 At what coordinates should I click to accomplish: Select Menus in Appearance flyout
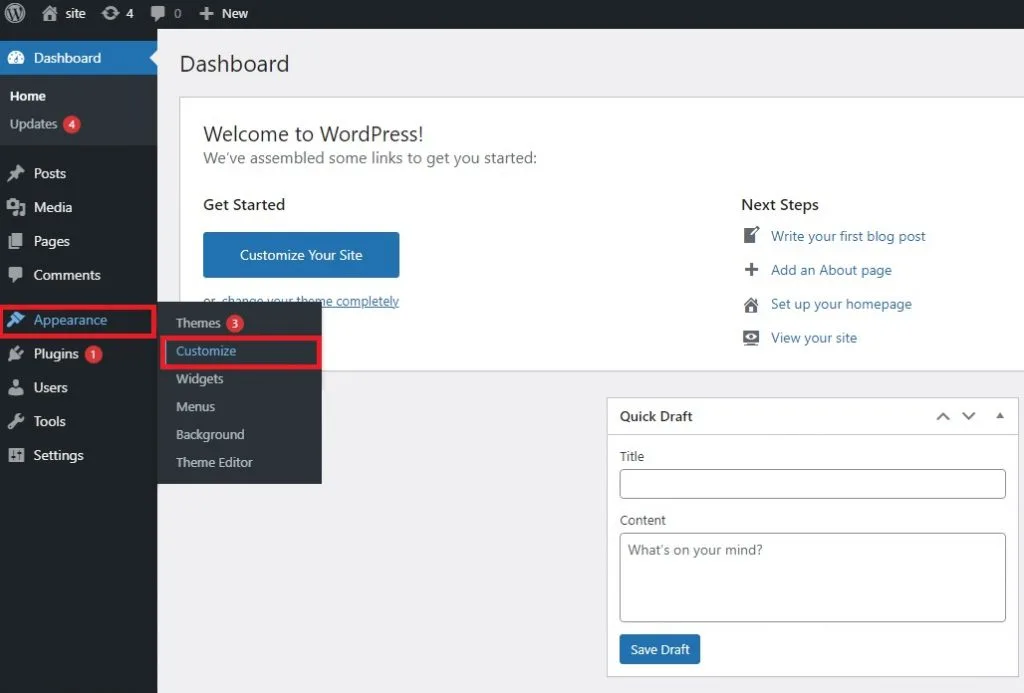pos(195,406)
